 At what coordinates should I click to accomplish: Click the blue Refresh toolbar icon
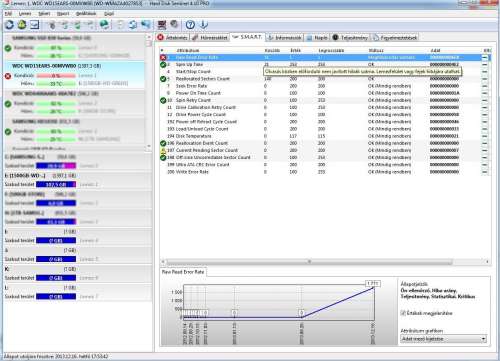[x=9, y=25]
